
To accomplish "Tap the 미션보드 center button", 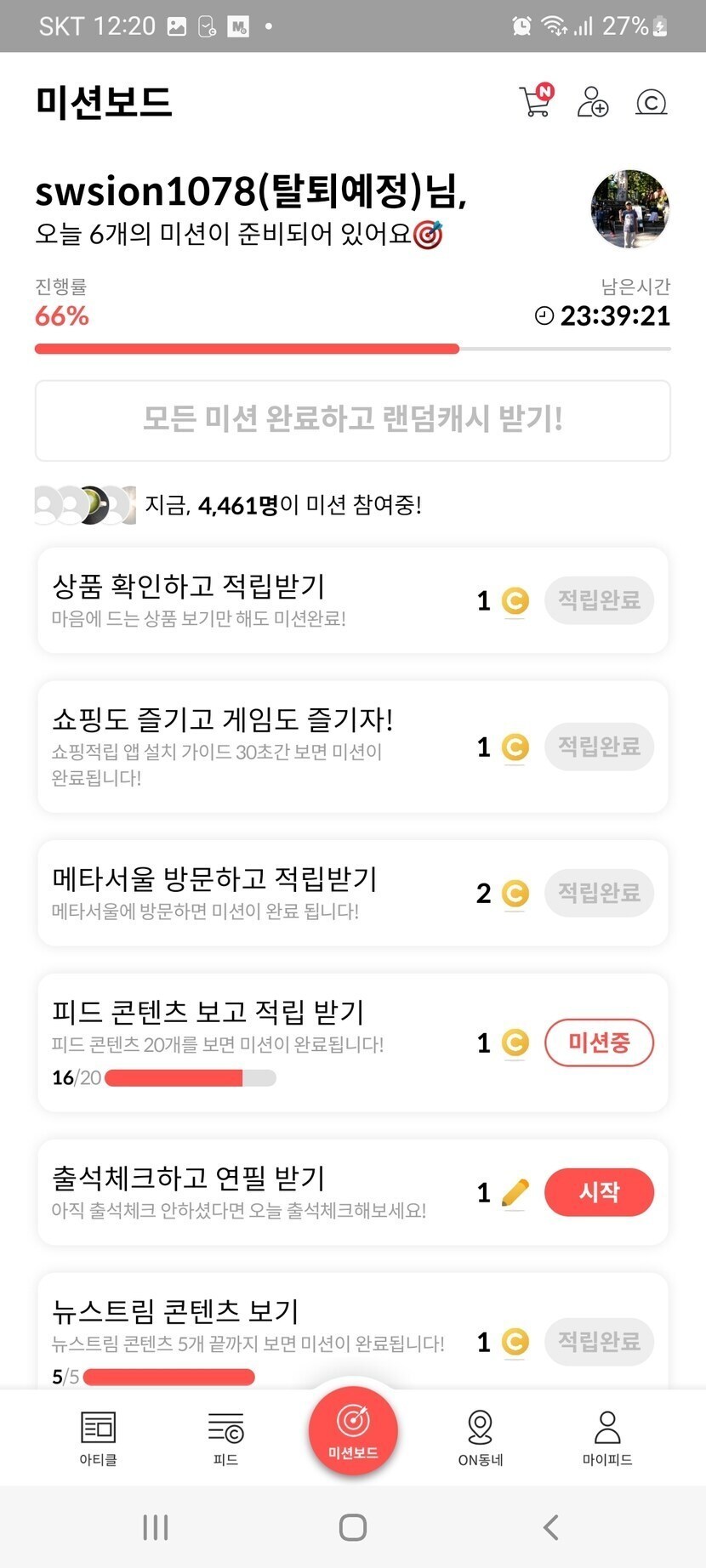I will click(353, 1430).
